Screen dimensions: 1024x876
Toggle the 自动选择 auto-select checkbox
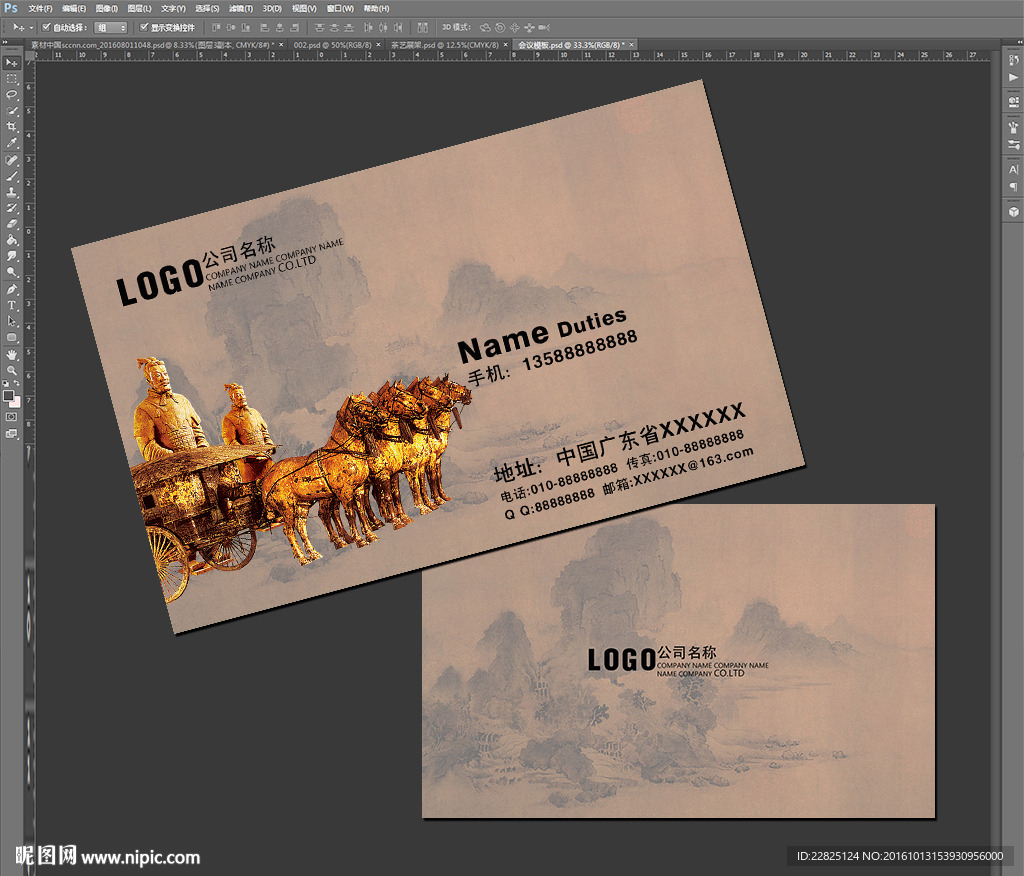tap(46, 27)
